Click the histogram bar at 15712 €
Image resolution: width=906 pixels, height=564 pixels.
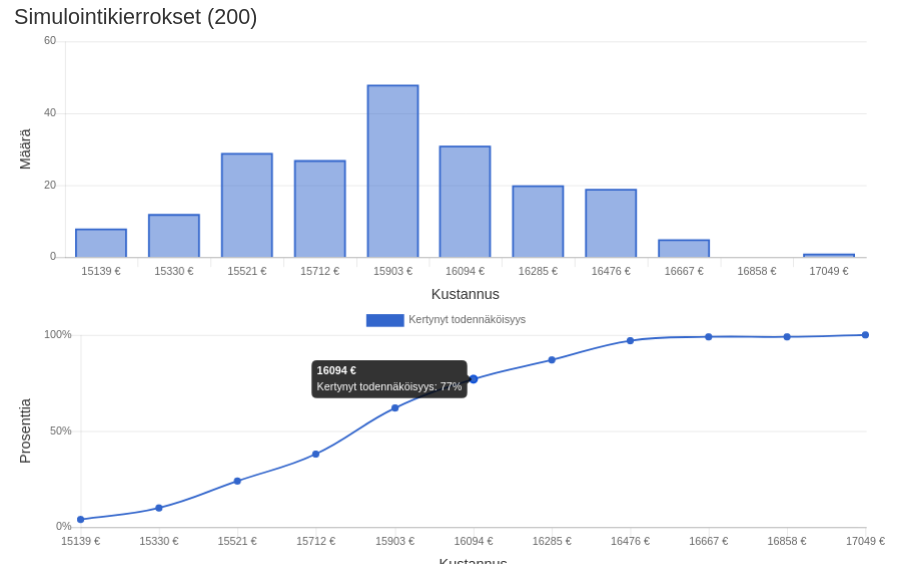320,209
